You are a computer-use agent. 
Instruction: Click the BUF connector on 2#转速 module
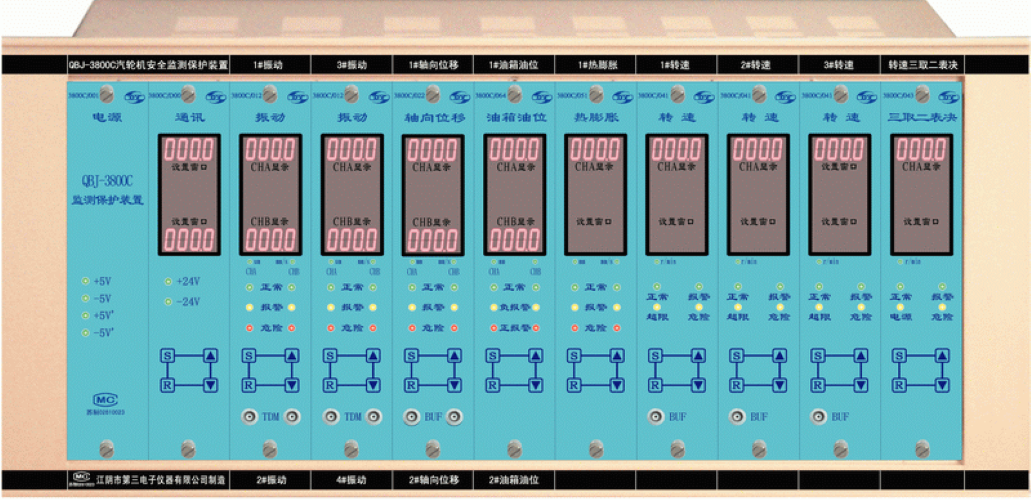(x=737, y=416)
